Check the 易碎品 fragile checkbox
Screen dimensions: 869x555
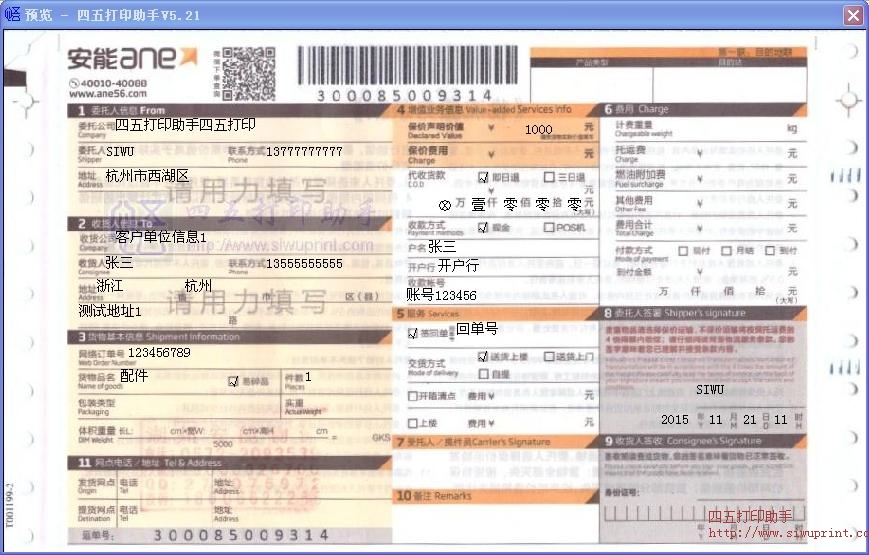click(233, 381)
